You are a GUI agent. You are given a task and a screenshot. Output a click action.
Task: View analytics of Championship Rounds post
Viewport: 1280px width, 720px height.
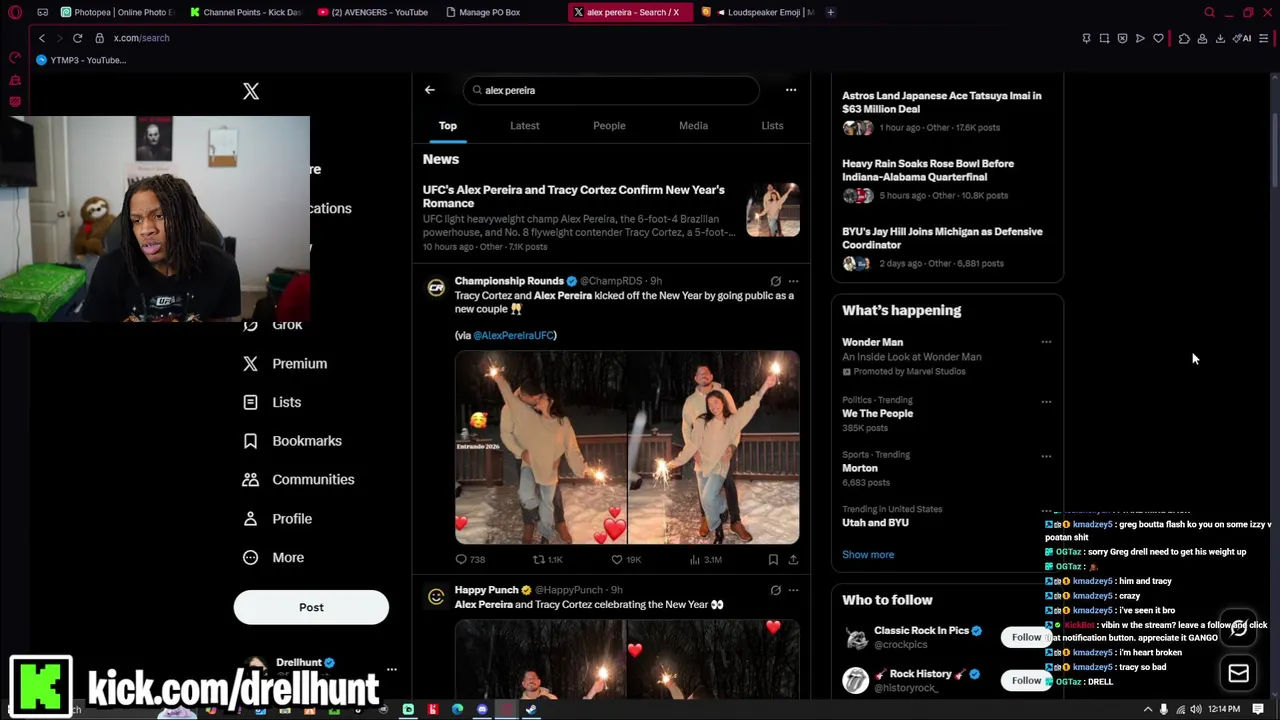(x=705, y=560)
